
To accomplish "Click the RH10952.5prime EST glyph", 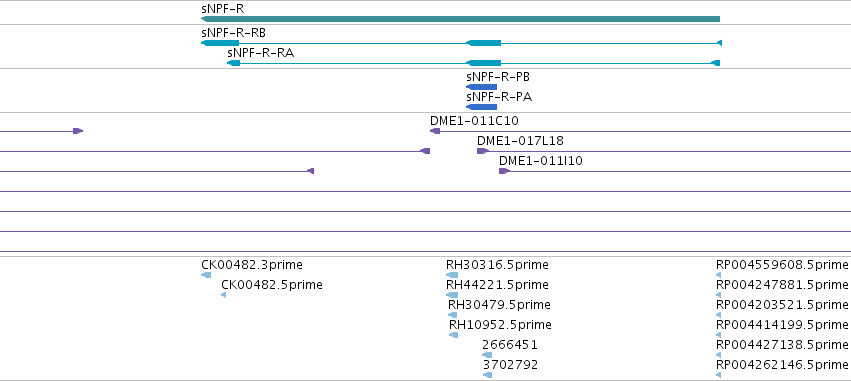I will [454, 335].
